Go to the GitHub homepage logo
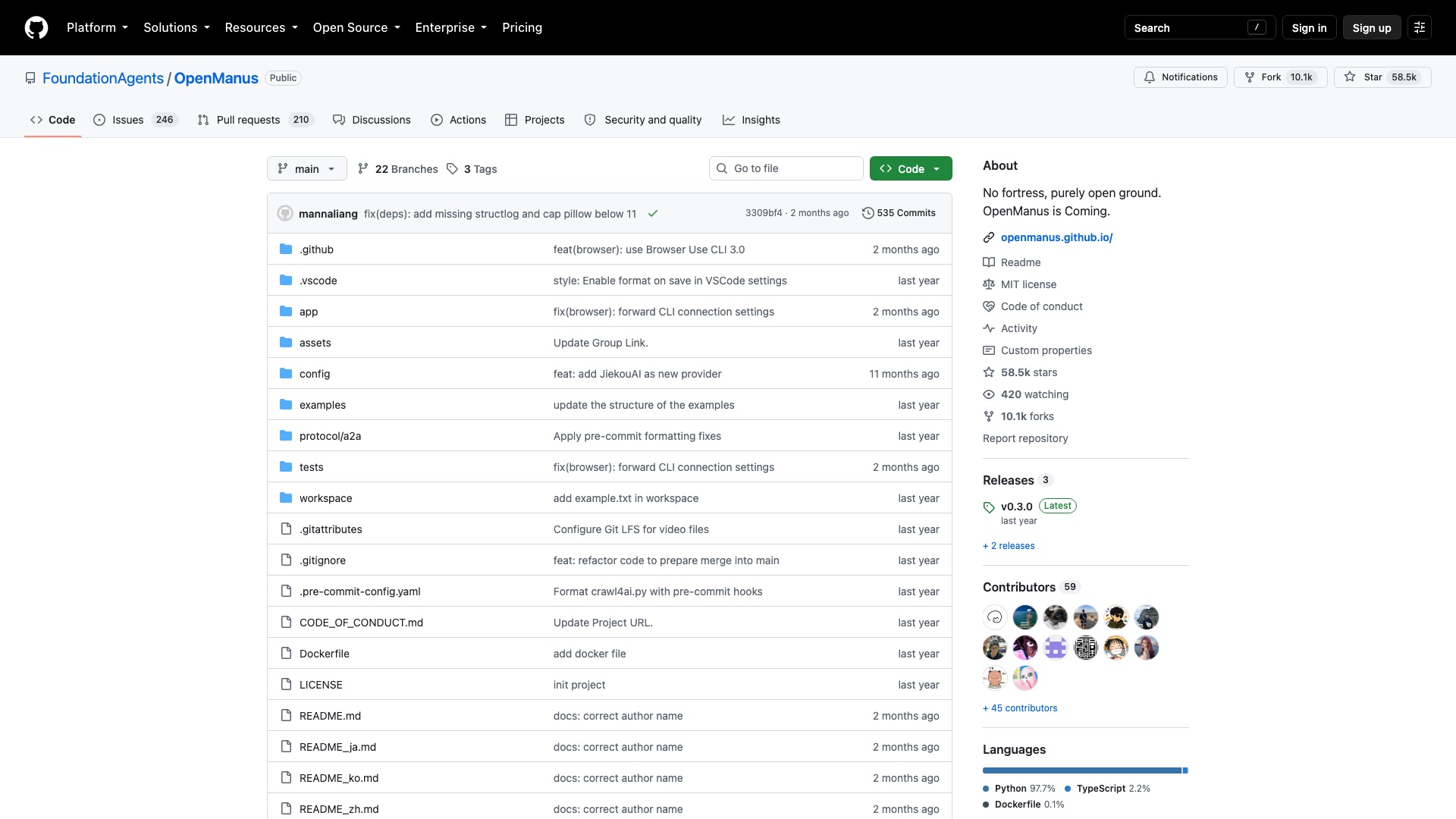 coord(36,27)
